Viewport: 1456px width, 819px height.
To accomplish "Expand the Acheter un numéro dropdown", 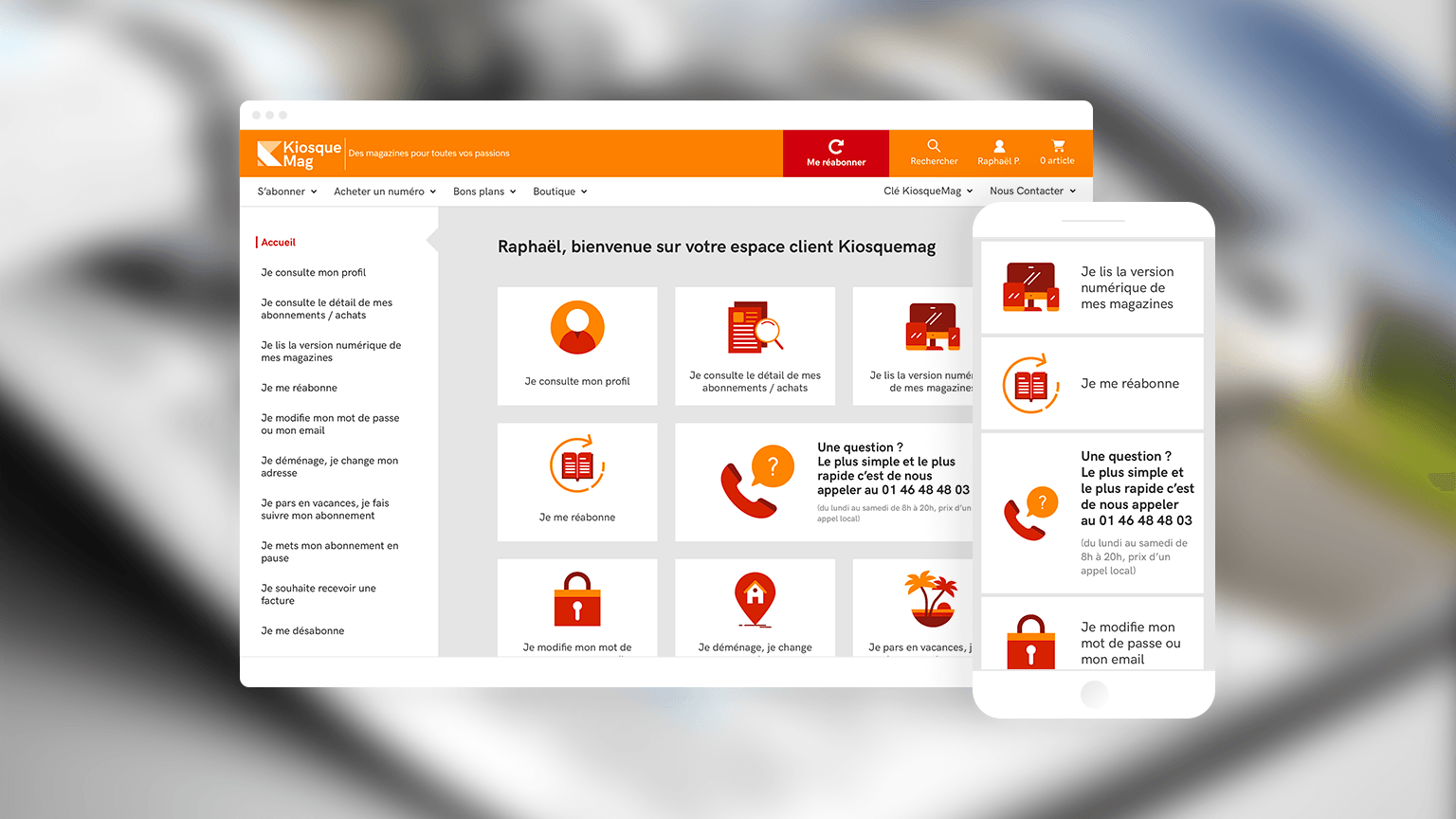I will pos(385,191).
